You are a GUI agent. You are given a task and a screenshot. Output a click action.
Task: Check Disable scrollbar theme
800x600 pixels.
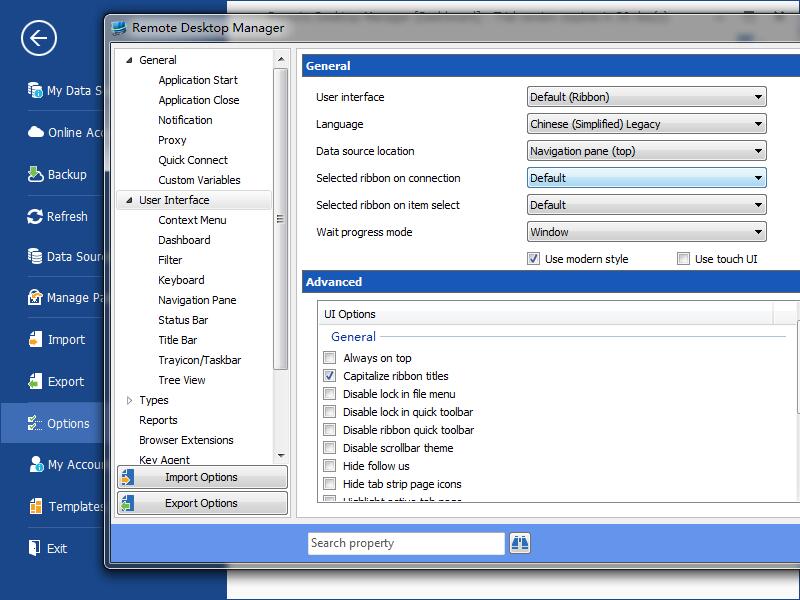(330, 448)
